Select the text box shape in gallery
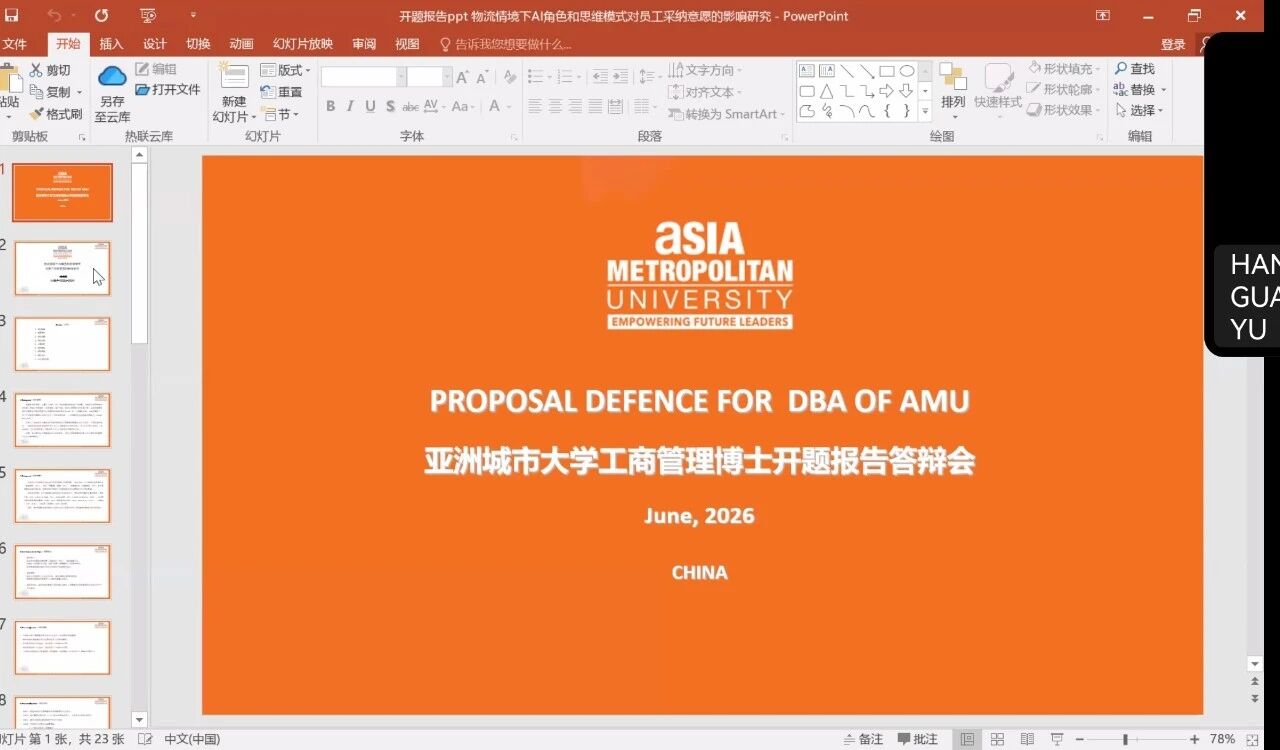Image resolution: width=1280 pixels, height=750 pixels. point(807,71)
